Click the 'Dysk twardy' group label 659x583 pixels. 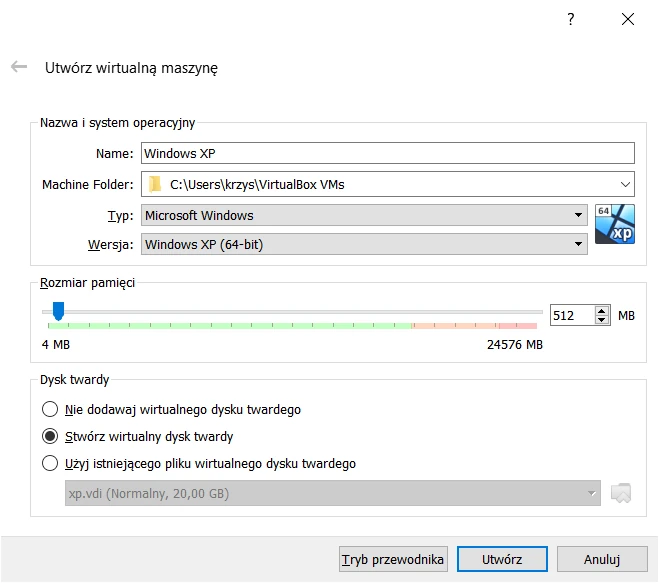click(x=74, y=380)
